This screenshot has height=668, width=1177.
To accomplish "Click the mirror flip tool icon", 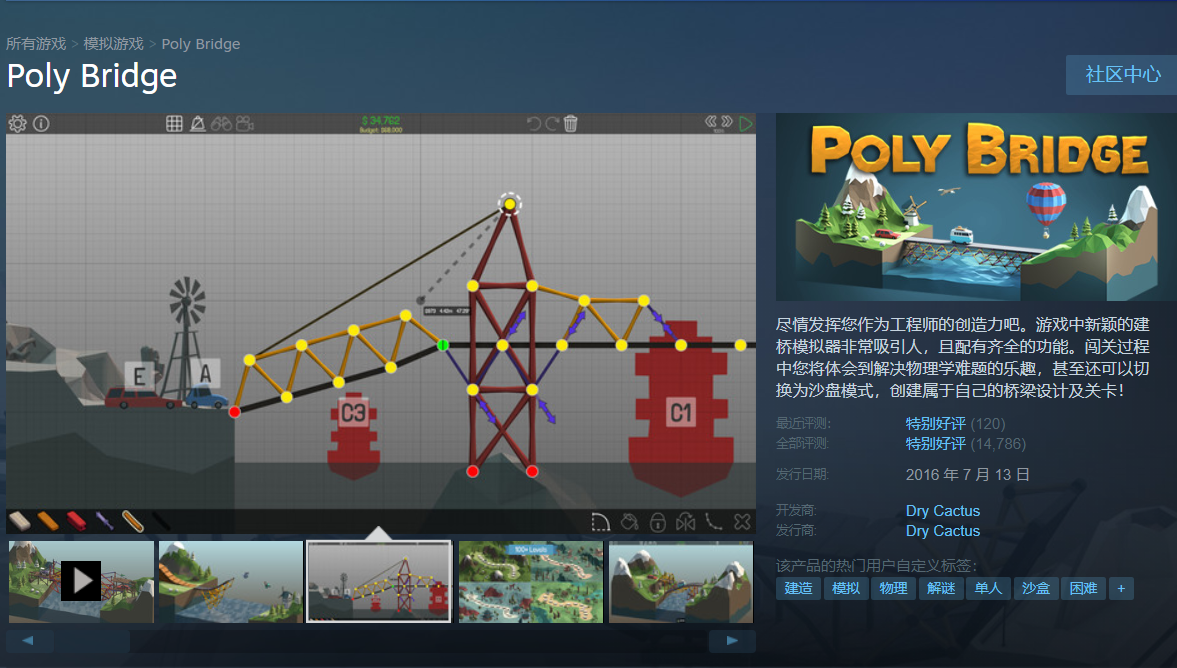I will (x=685, y=522).
